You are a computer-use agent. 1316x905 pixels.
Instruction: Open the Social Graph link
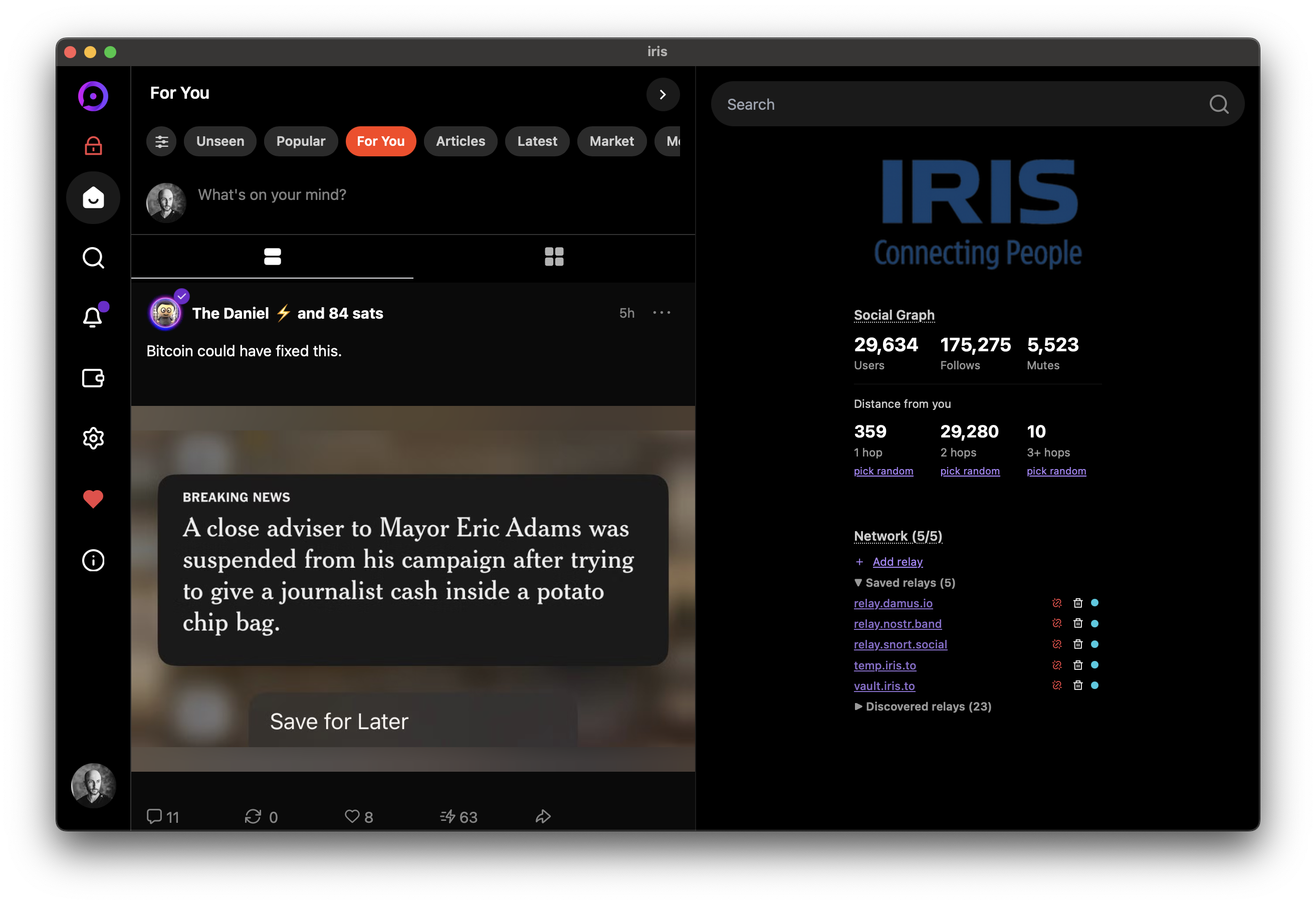point(894,315)
